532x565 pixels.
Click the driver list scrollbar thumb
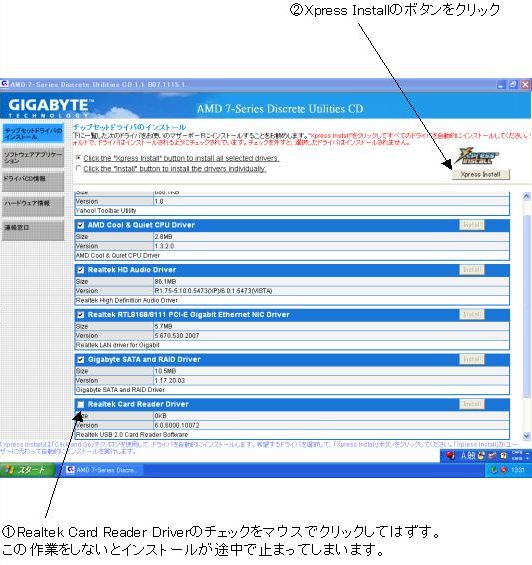pos(526,306)
